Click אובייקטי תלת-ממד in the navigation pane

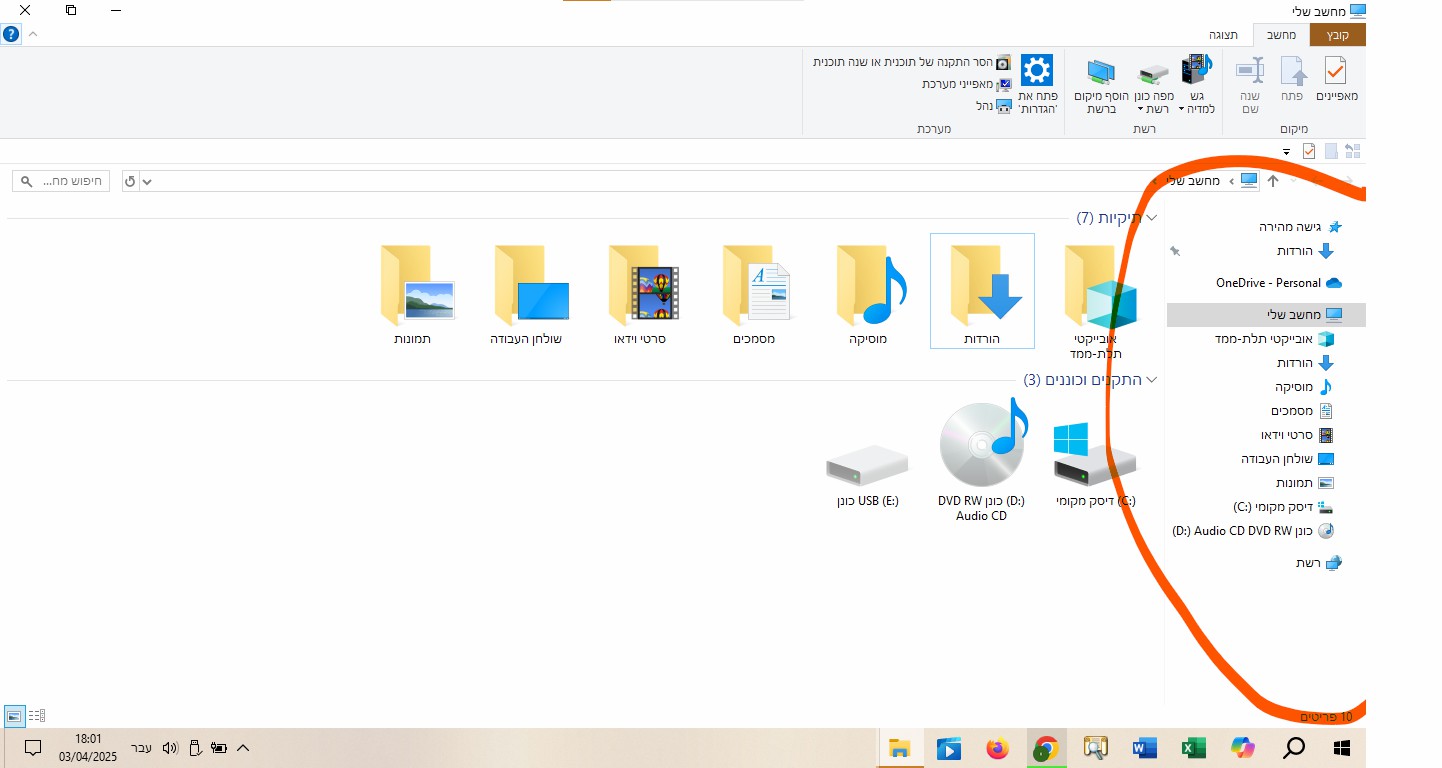point(1275,339)
